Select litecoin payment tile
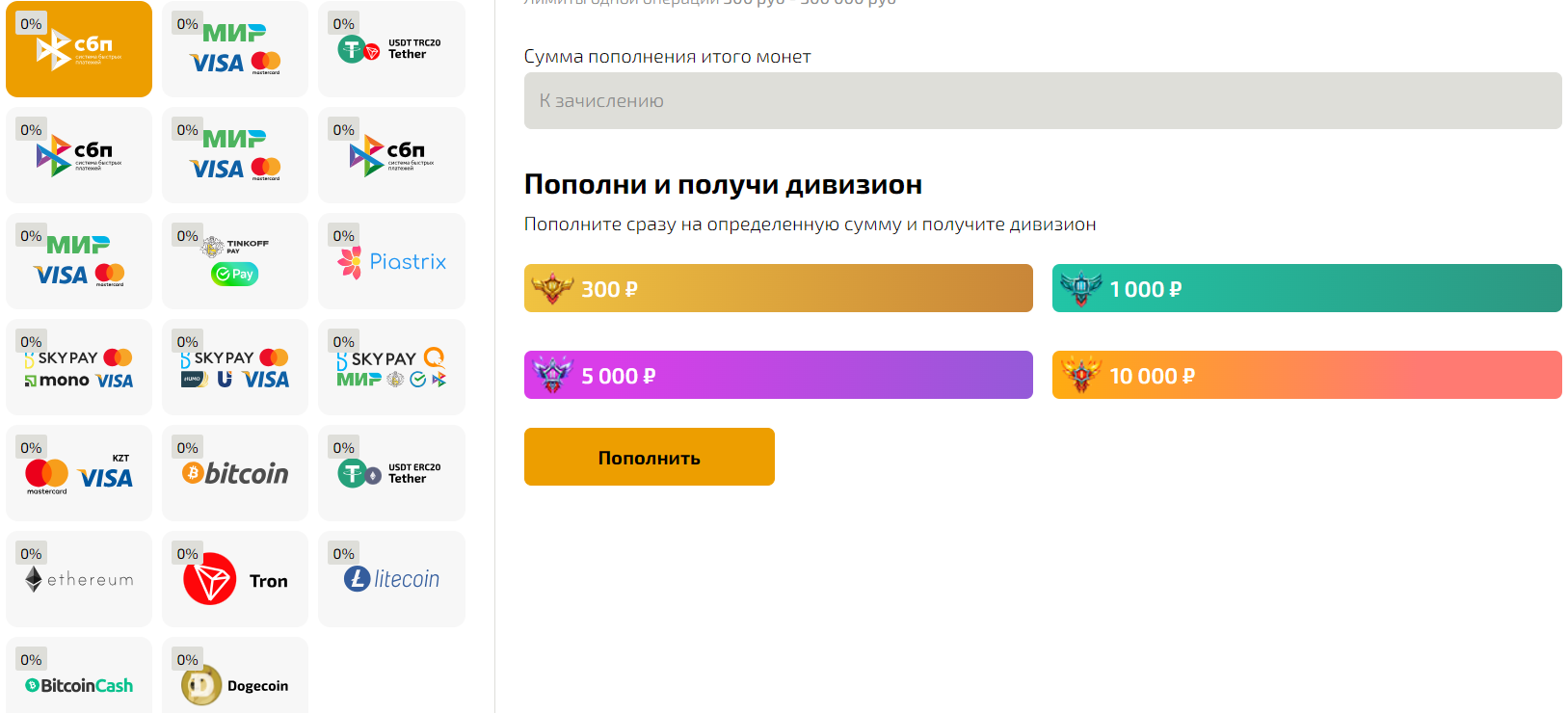1568x713 pixels. (391, 579)
